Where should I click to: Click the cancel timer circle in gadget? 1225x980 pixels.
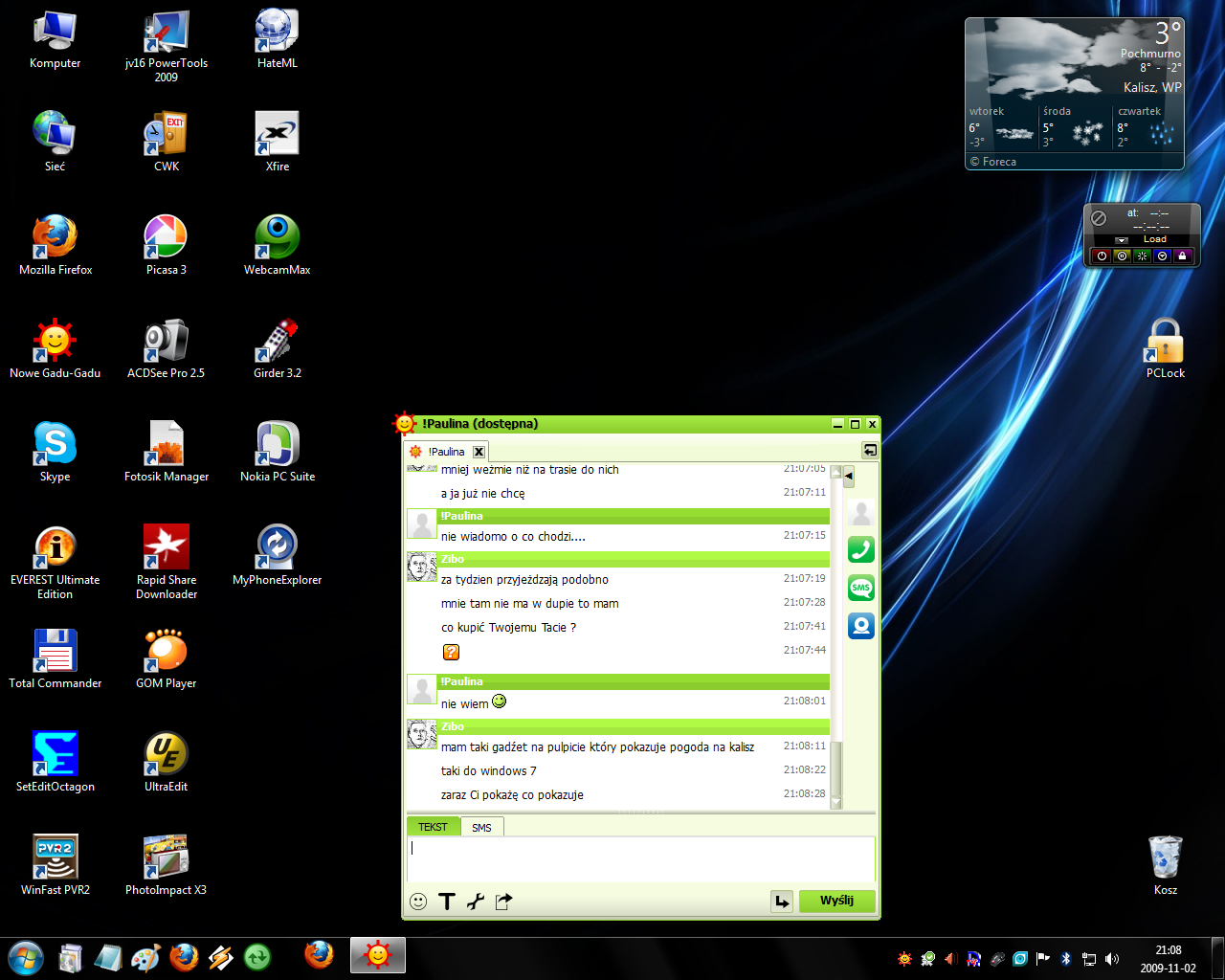click(1099, 218)
